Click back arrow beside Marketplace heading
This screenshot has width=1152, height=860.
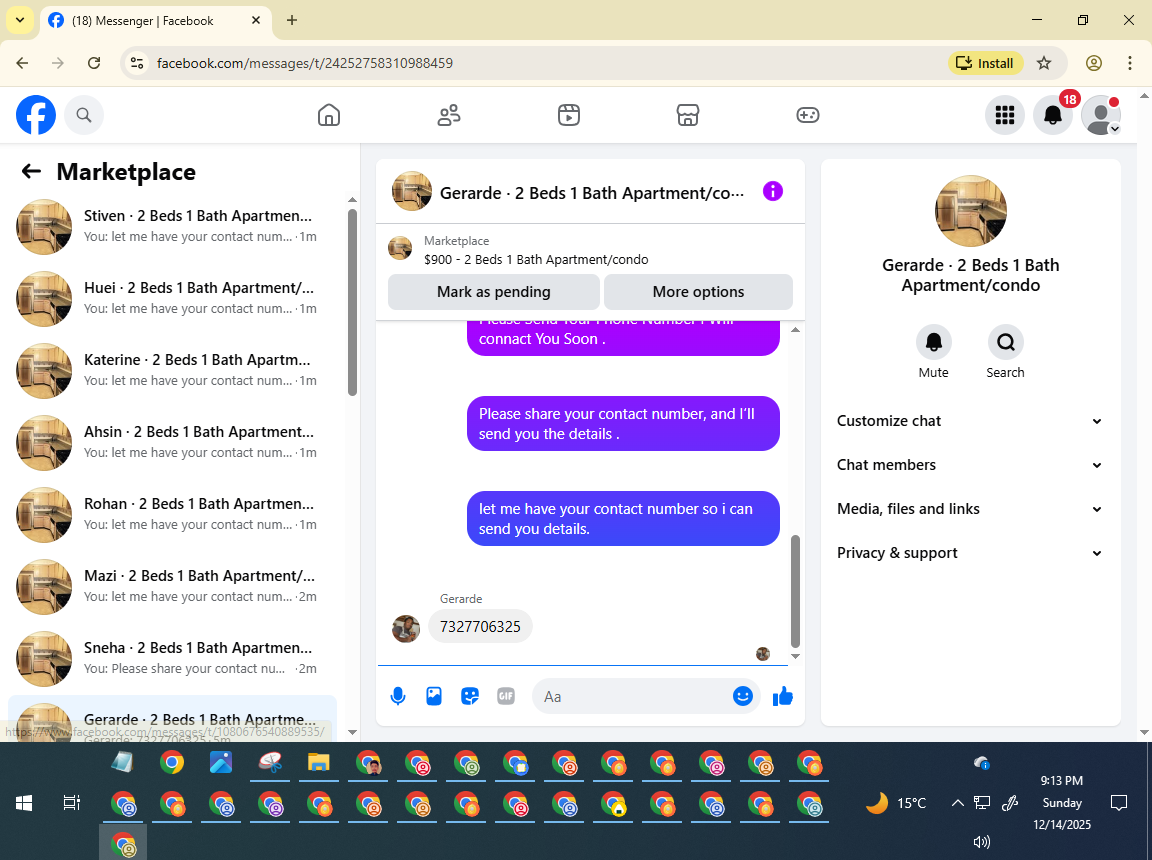click(31, 171)
